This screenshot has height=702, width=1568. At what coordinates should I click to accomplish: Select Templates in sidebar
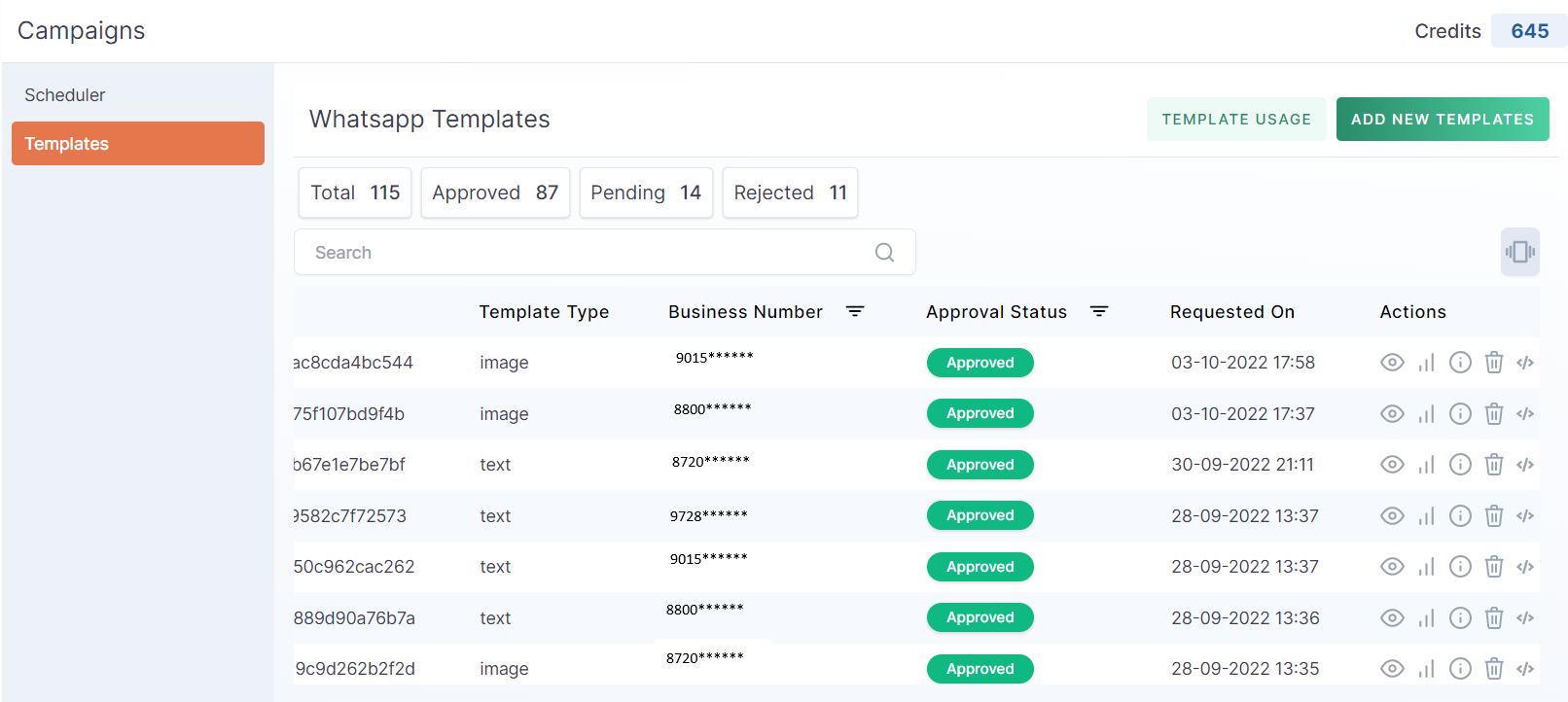[x=138, y=144]
